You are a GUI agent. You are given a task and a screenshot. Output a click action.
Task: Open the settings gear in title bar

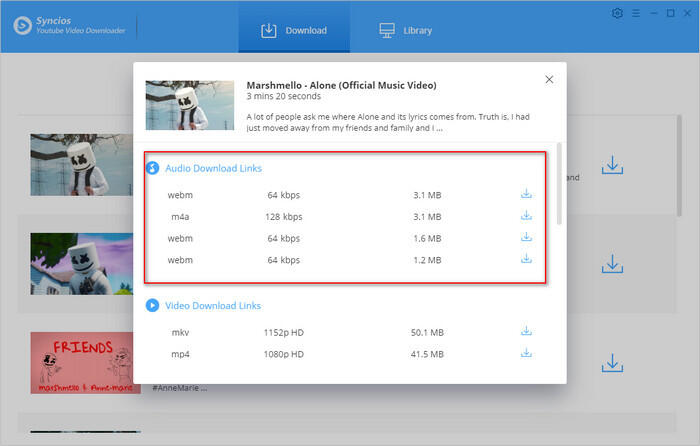click(617, 13)
